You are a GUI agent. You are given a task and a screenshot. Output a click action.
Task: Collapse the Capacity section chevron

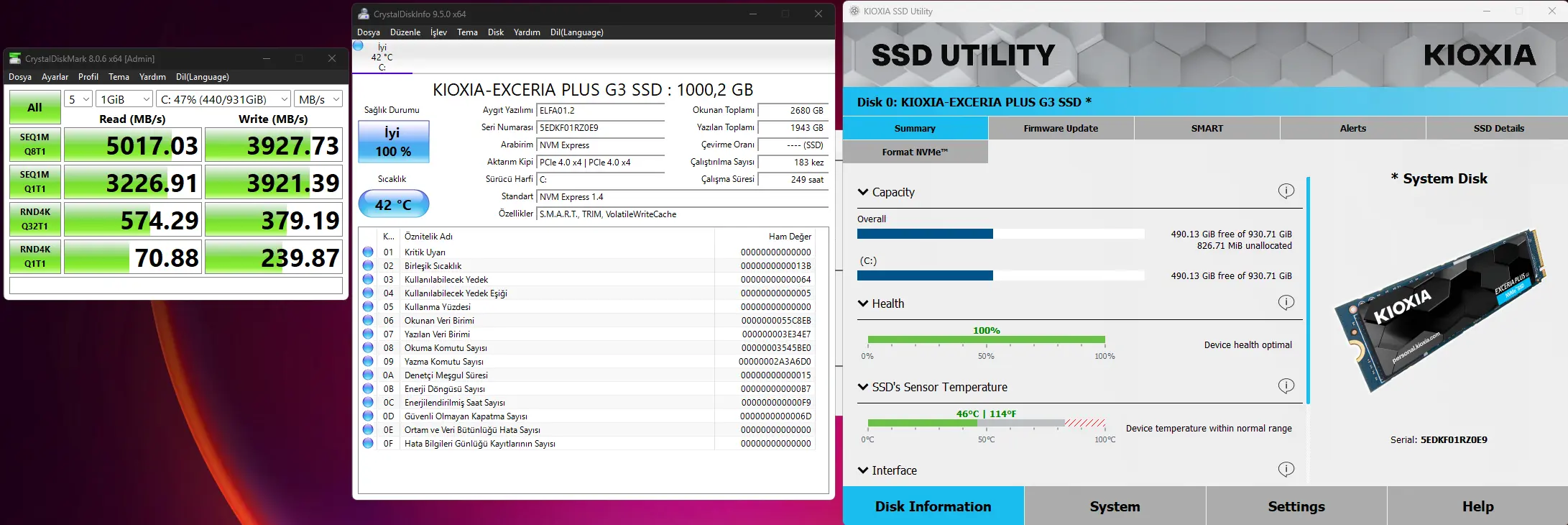pos(863,192)
